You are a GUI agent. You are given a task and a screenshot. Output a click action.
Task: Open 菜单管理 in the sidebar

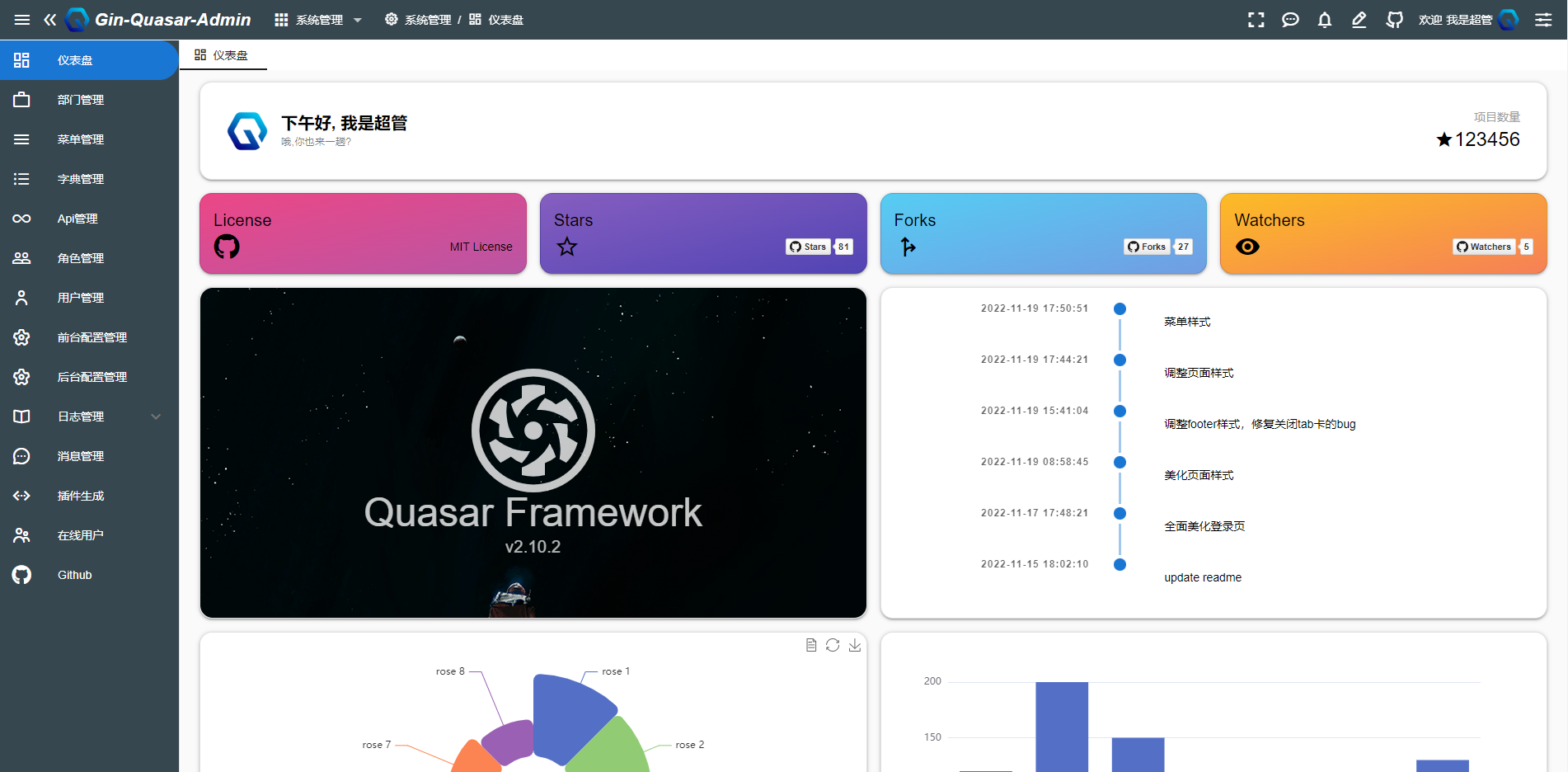click(x=89, y=139)
